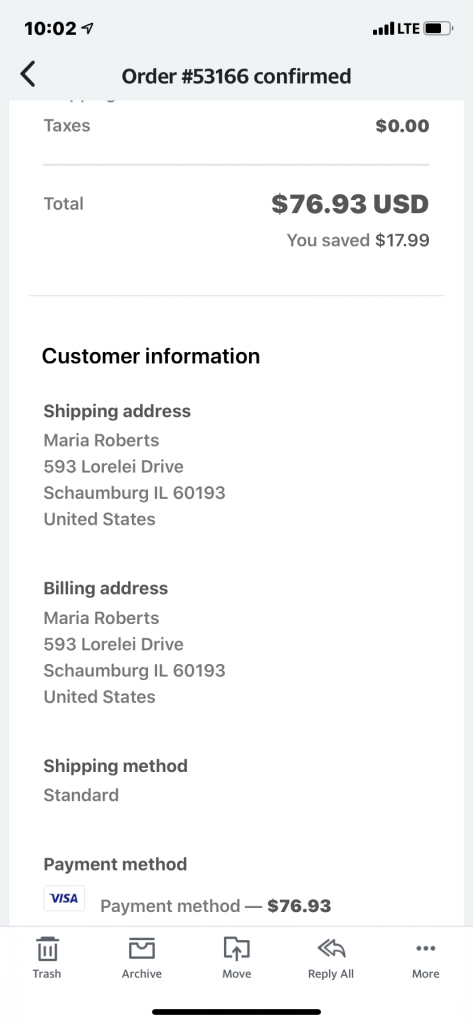Image resolution: width=473 pixels, height=1024 pixels.
Task: Tap 'Payment method — $76.93' line
Action: (x=216, y=906)
